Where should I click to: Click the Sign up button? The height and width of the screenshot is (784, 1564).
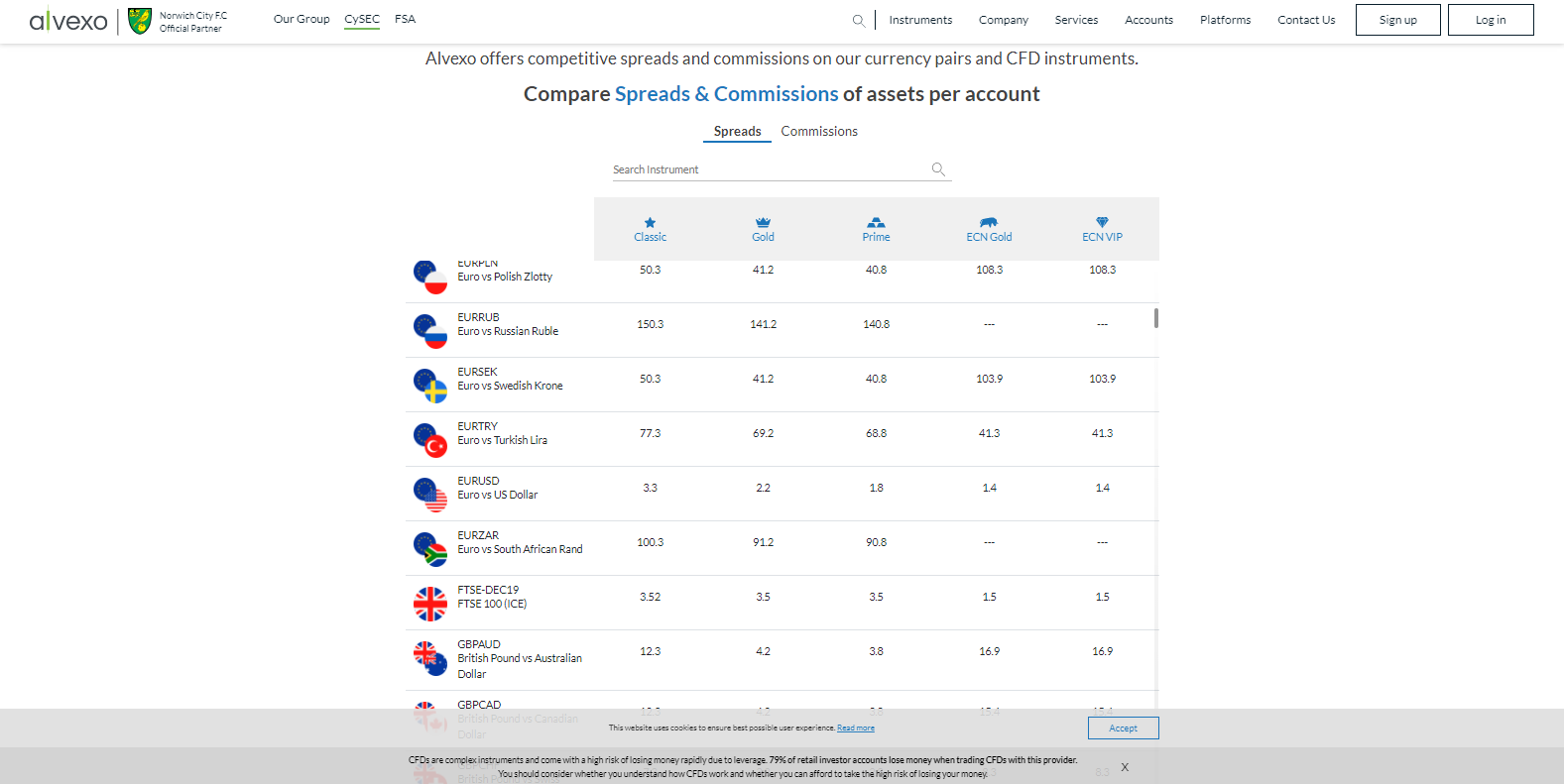(1398, 20)
